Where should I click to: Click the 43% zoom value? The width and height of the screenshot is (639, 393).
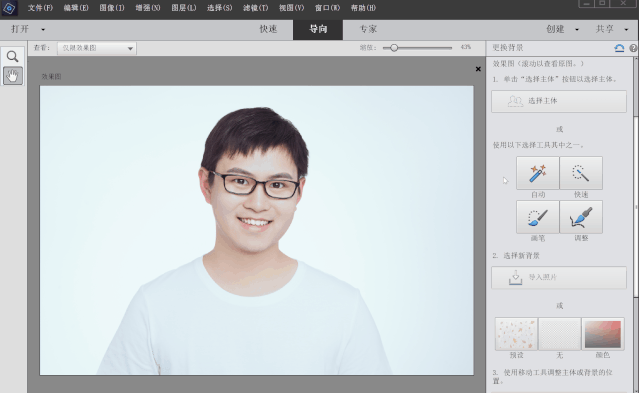[466, 47]
